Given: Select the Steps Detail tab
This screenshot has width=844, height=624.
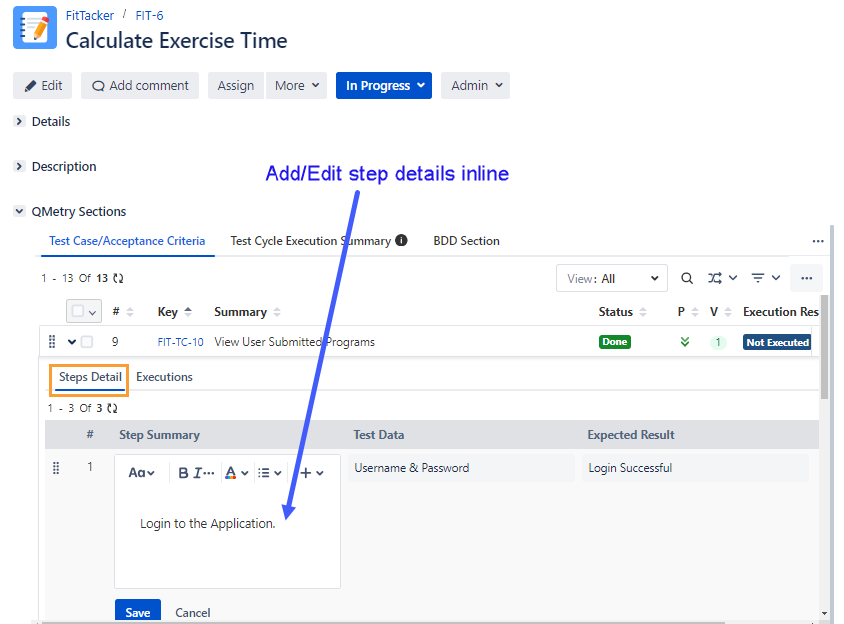Looking at the screenshot, I should pos(90,377).
